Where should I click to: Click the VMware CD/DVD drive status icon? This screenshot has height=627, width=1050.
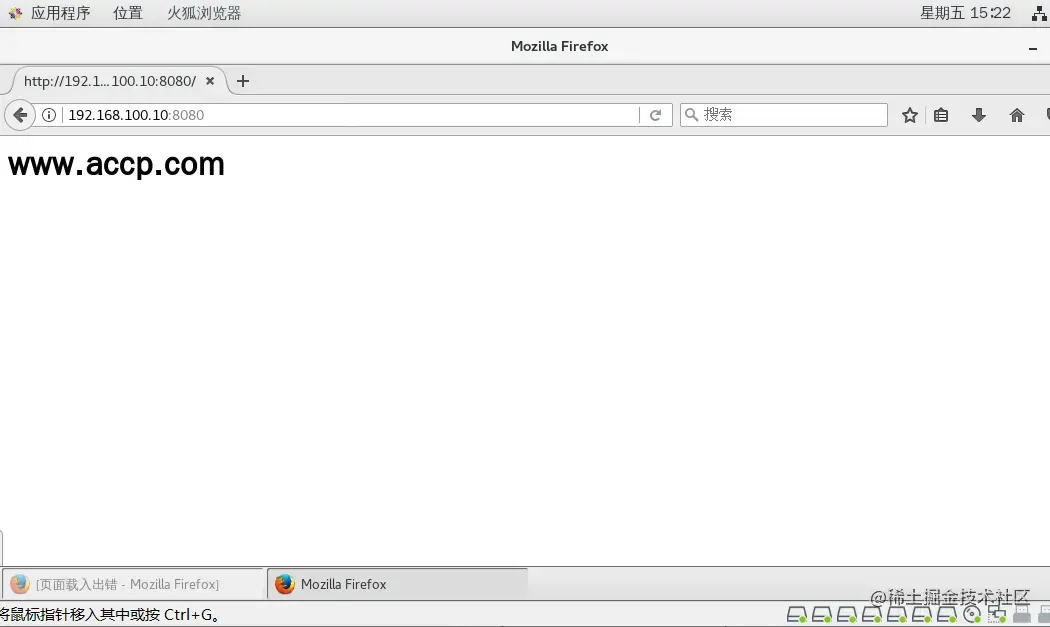pos(972,614)
